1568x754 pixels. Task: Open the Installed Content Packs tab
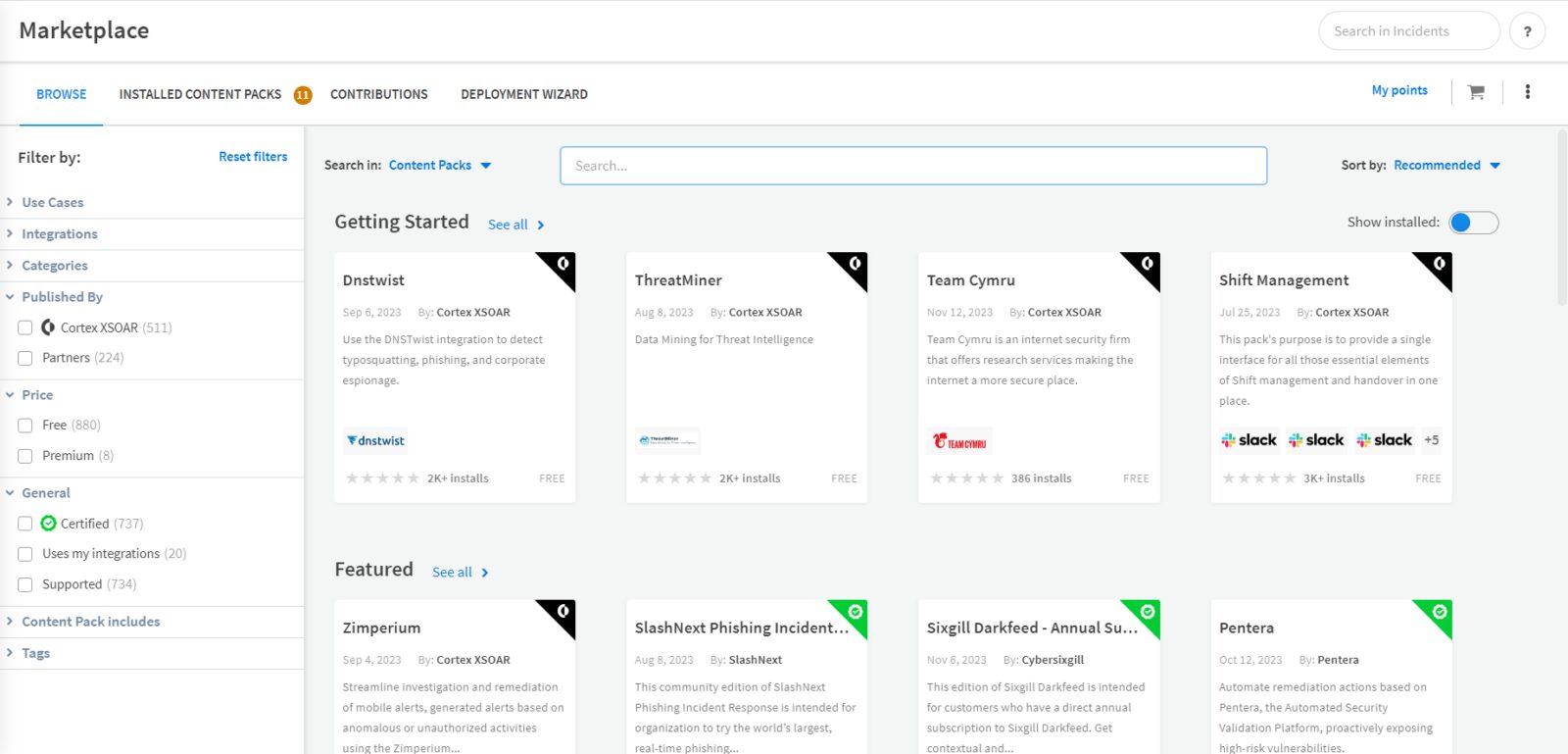pyautogui.click(x=200, y=95)
